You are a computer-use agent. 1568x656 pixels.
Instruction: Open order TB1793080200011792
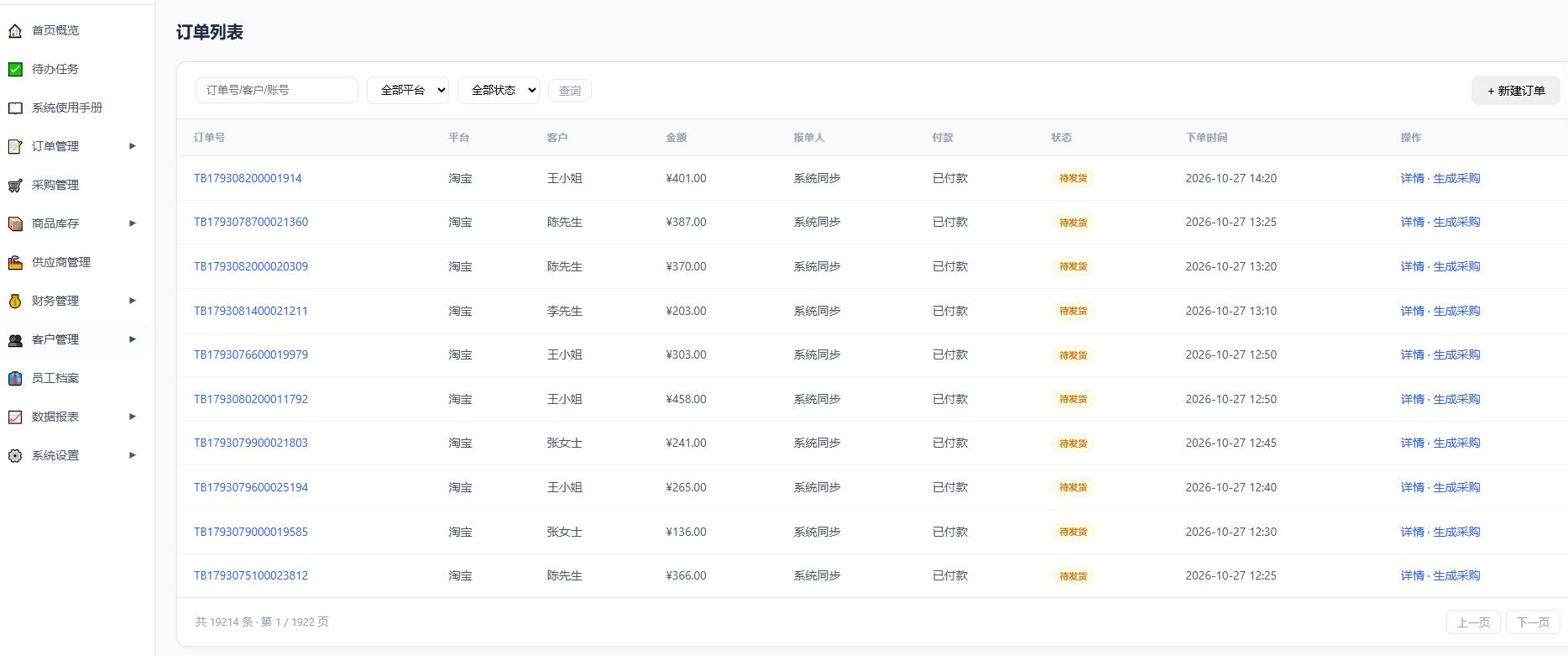coord(251,399)
